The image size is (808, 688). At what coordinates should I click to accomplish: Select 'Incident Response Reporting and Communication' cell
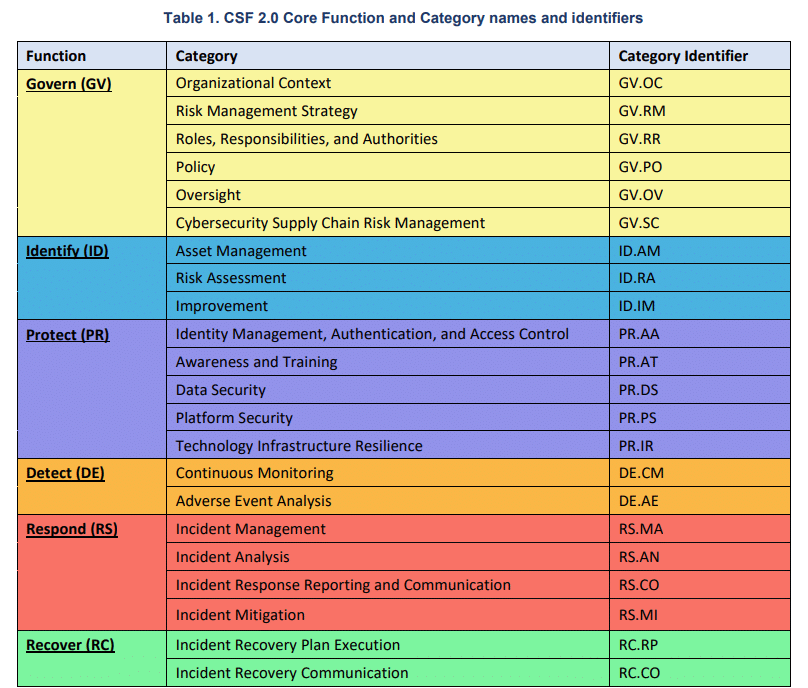388,584
